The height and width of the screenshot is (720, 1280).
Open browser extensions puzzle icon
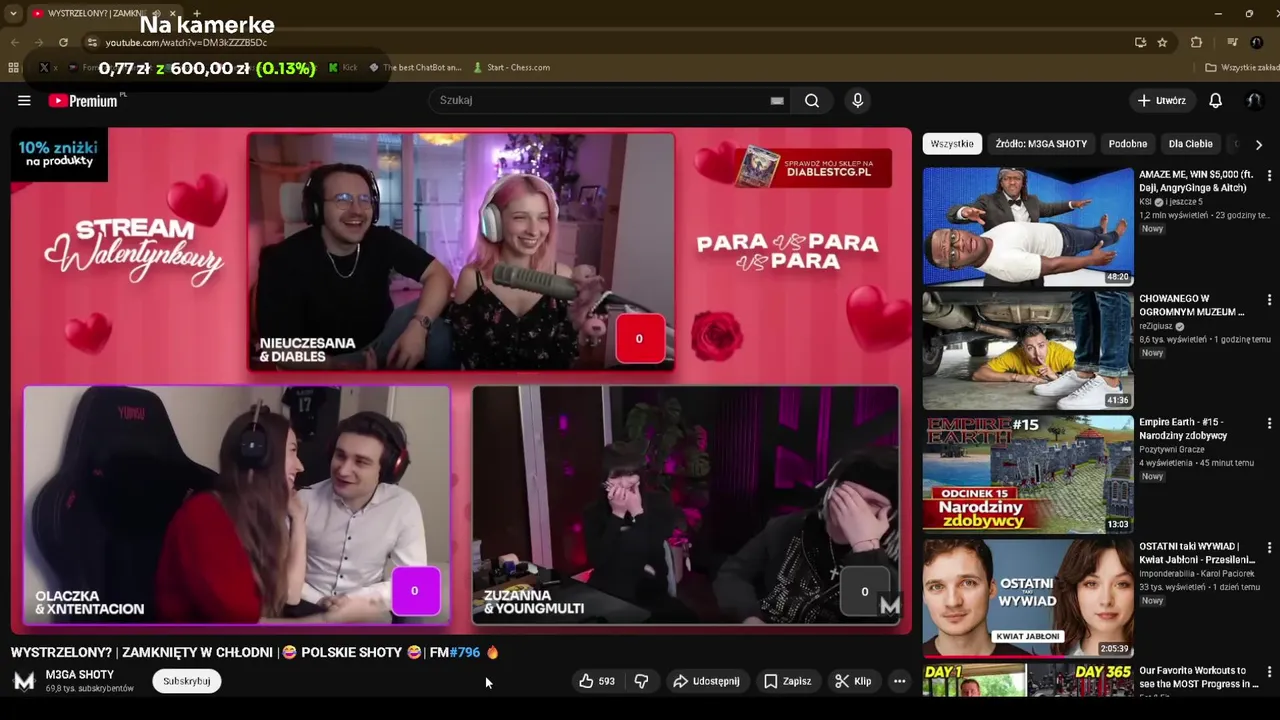pyautogui.click(x=1196, y=42)
